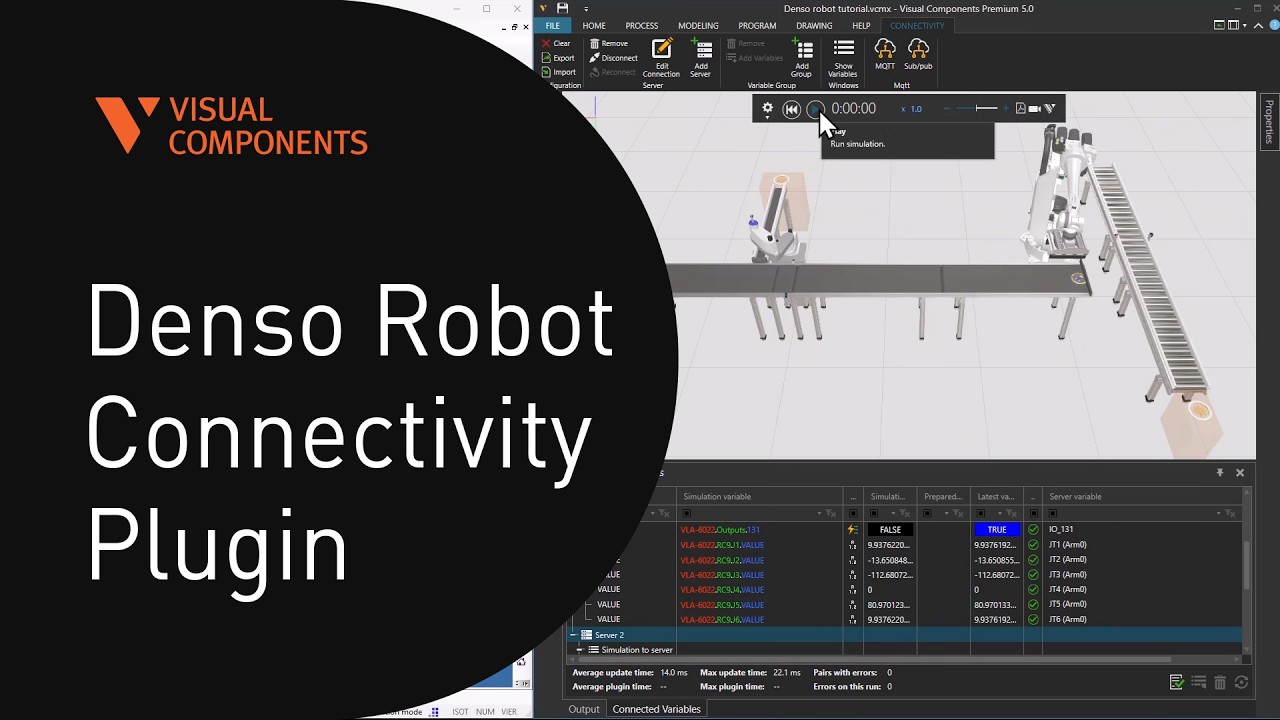Disconnect from the server
Viewport: 1280px width, 720px height.
613,58
